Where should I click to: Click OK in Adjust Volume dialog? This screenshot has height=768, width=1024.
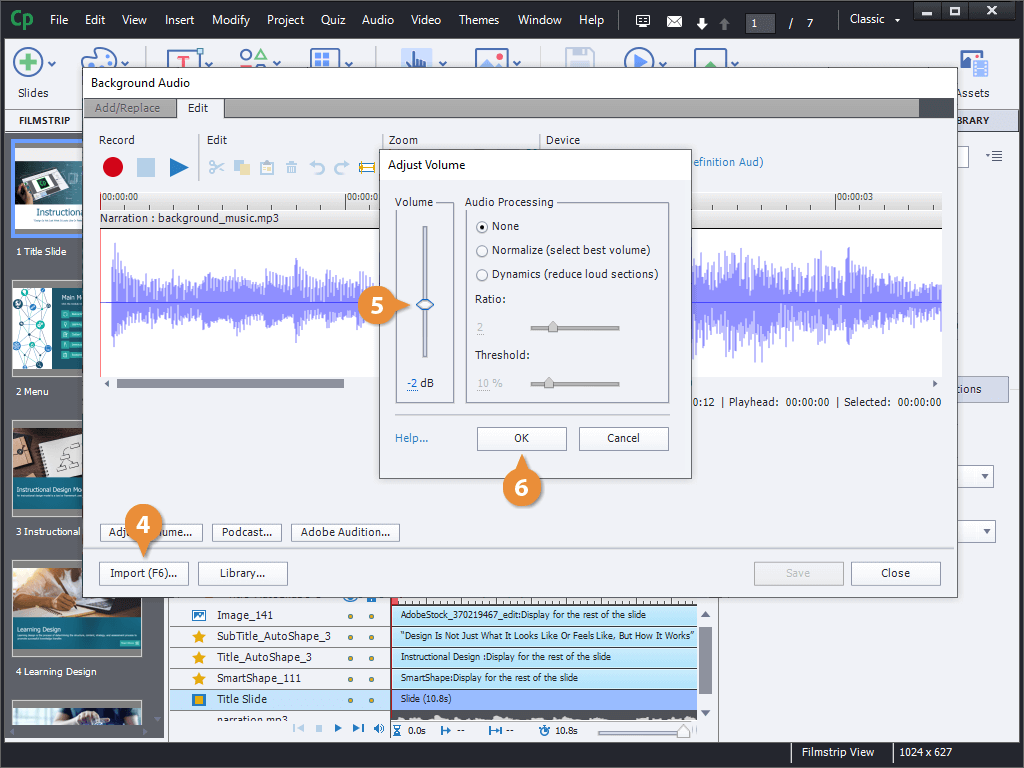pos(521,438)
